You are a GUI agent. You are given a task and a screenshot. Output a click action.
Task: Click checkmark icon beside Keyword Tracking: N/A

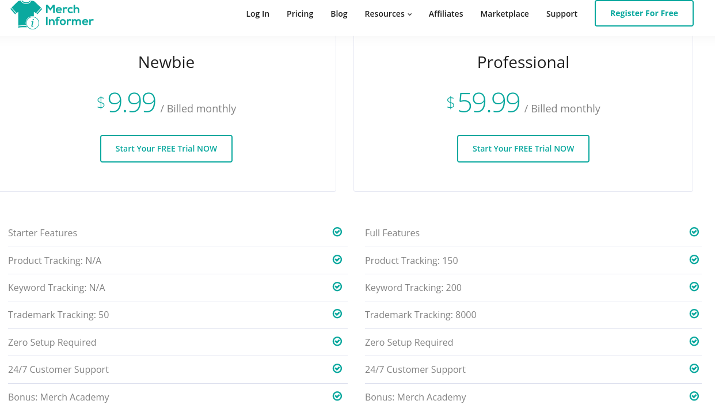337,287
